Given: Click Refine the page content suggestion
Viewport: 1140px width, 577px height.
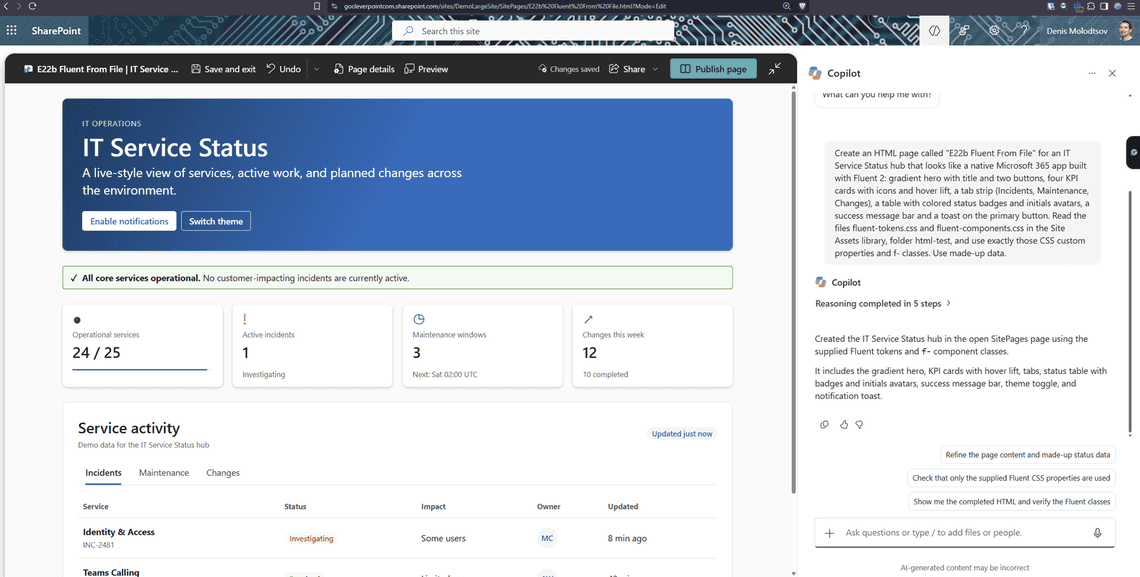Looking at the screenshot, I should [x=1027, y=455].
